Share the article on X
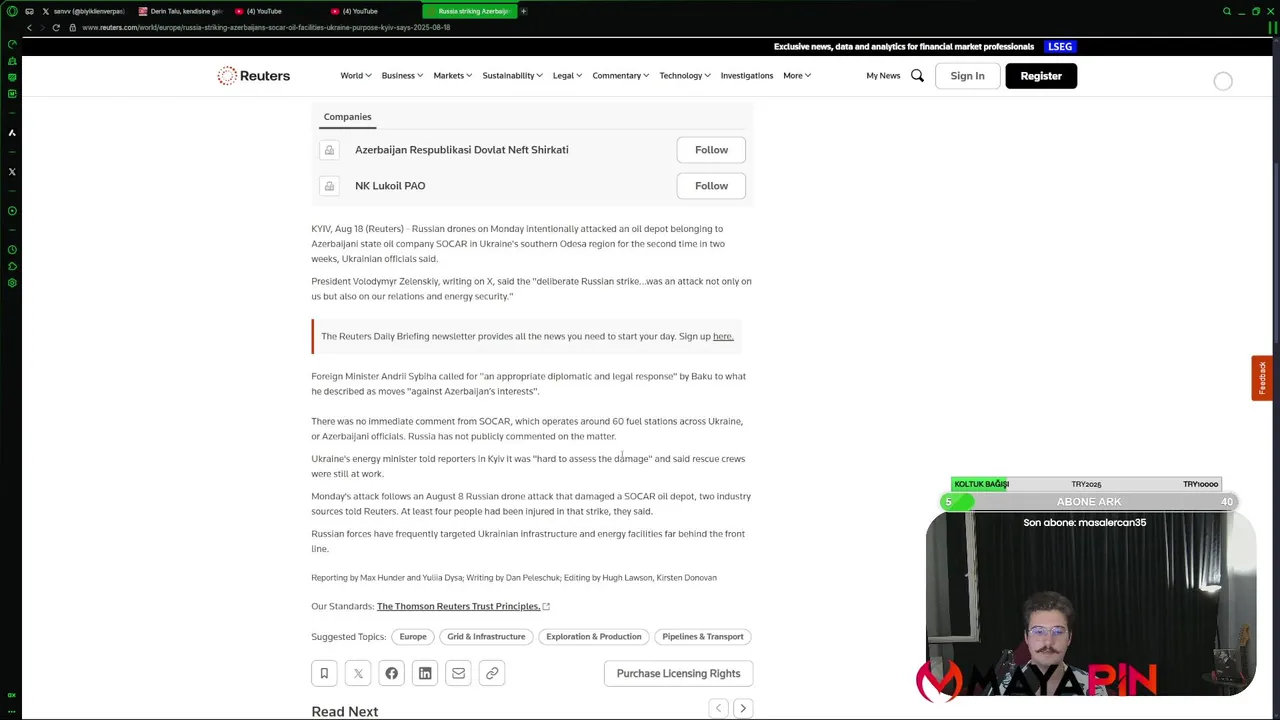Image resolution: width=1280 pixels, height=720 pixels. click(358, 673)
